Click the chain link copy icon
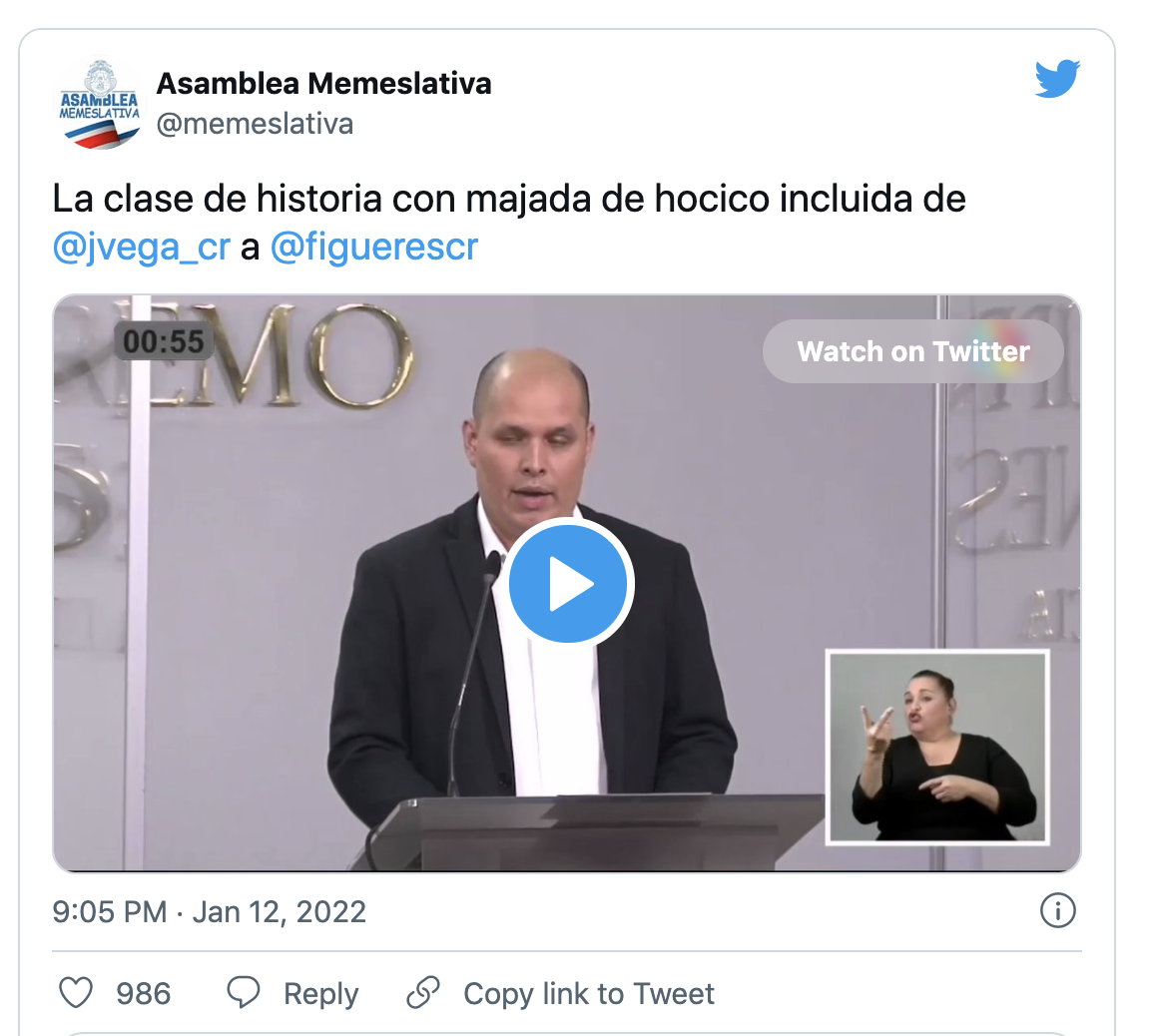 point(423,993)
